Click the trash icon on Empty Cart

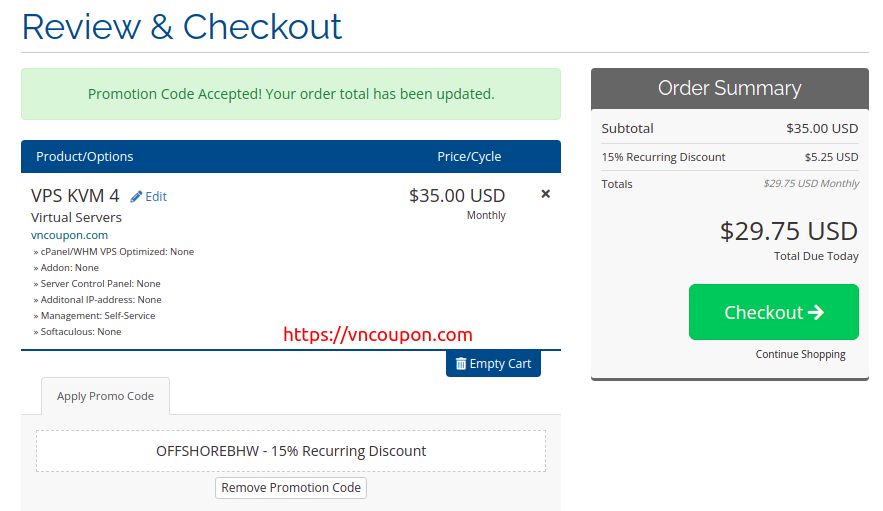(x=461, y=364)
